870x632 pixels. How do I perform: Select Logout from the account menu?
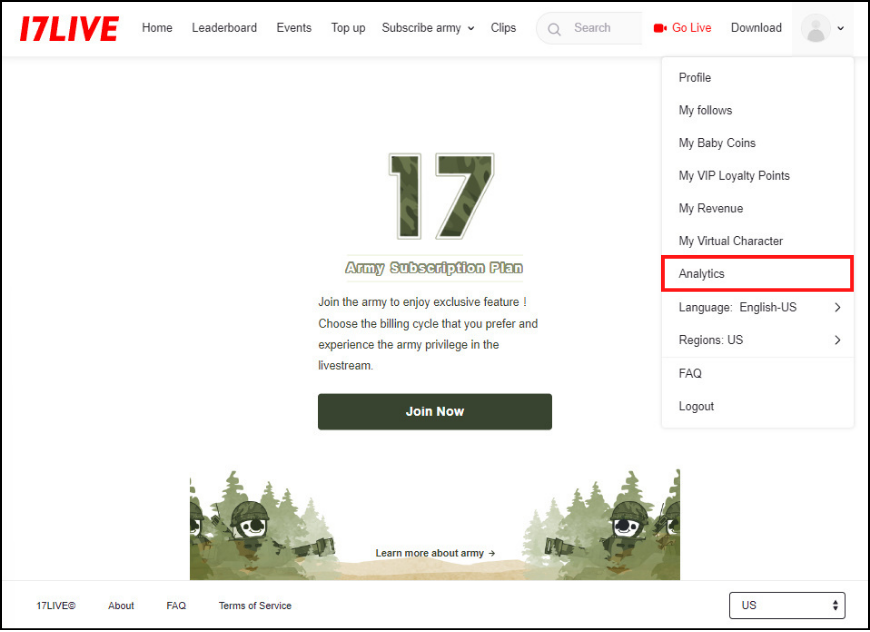pyautogui.click(x=696, y=406)
